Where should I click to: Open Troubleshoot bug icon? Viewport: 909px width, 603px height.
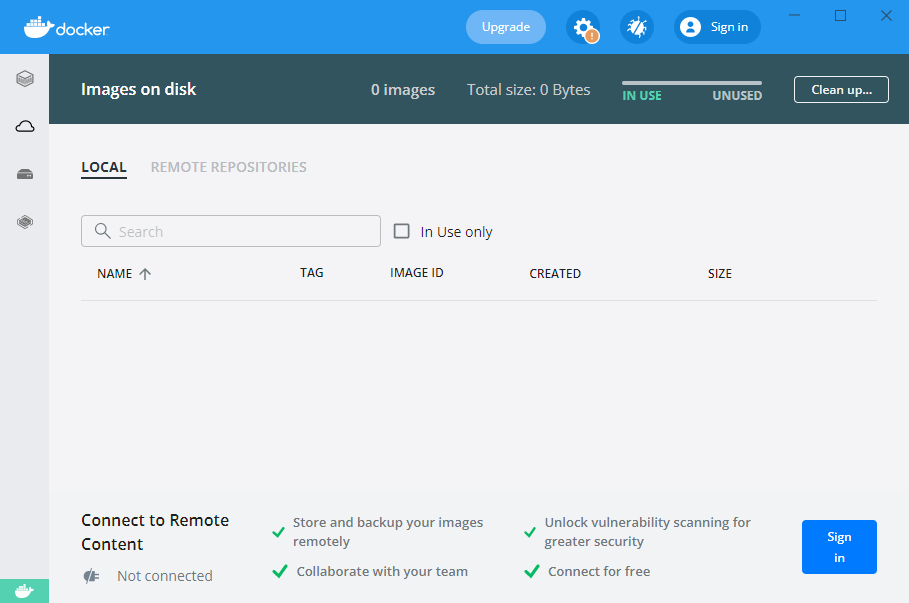pos(637,27)
